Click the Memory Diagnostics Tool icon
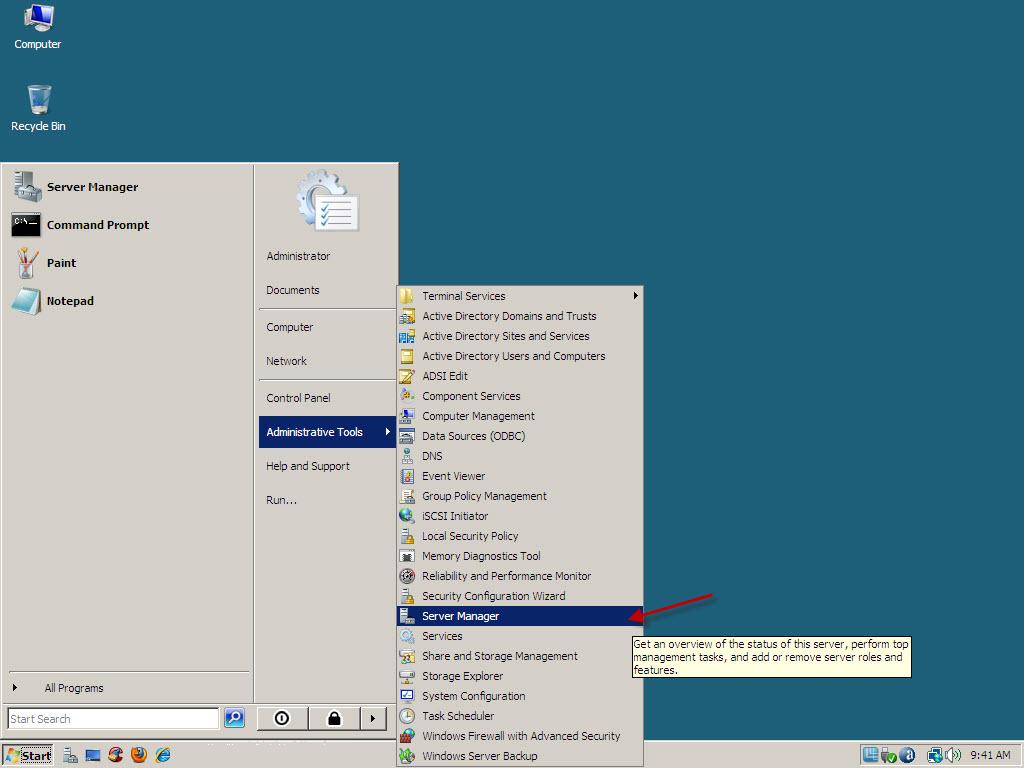This screenshot has height=768, width=1024. click(x=407, y=556)
